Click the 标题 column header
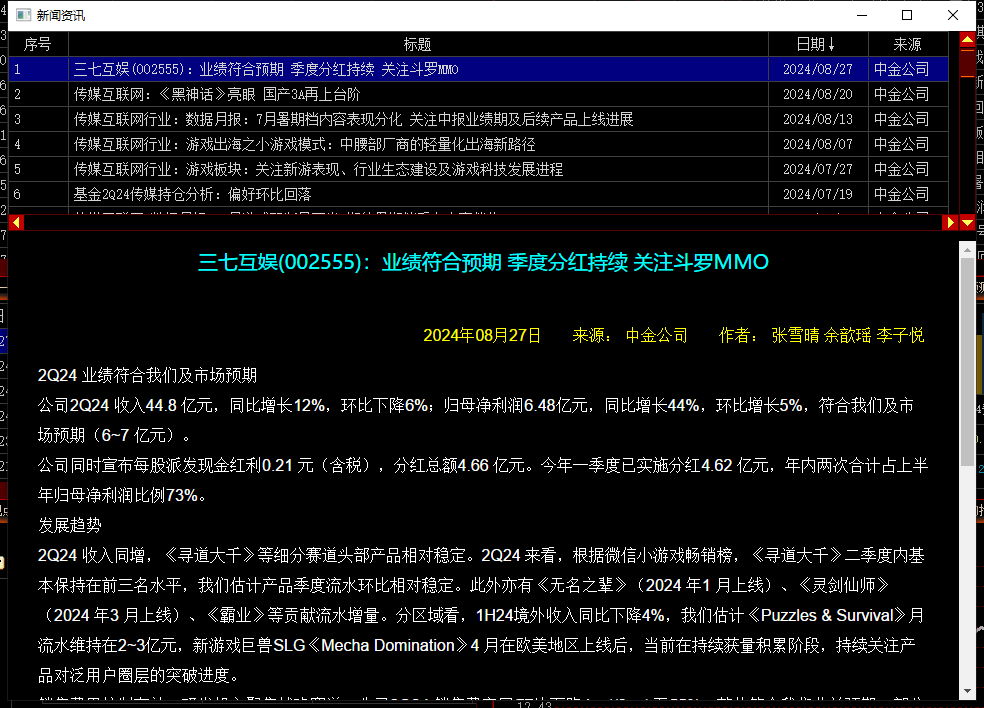The image size is (984, 708). [x=417, y=44]
